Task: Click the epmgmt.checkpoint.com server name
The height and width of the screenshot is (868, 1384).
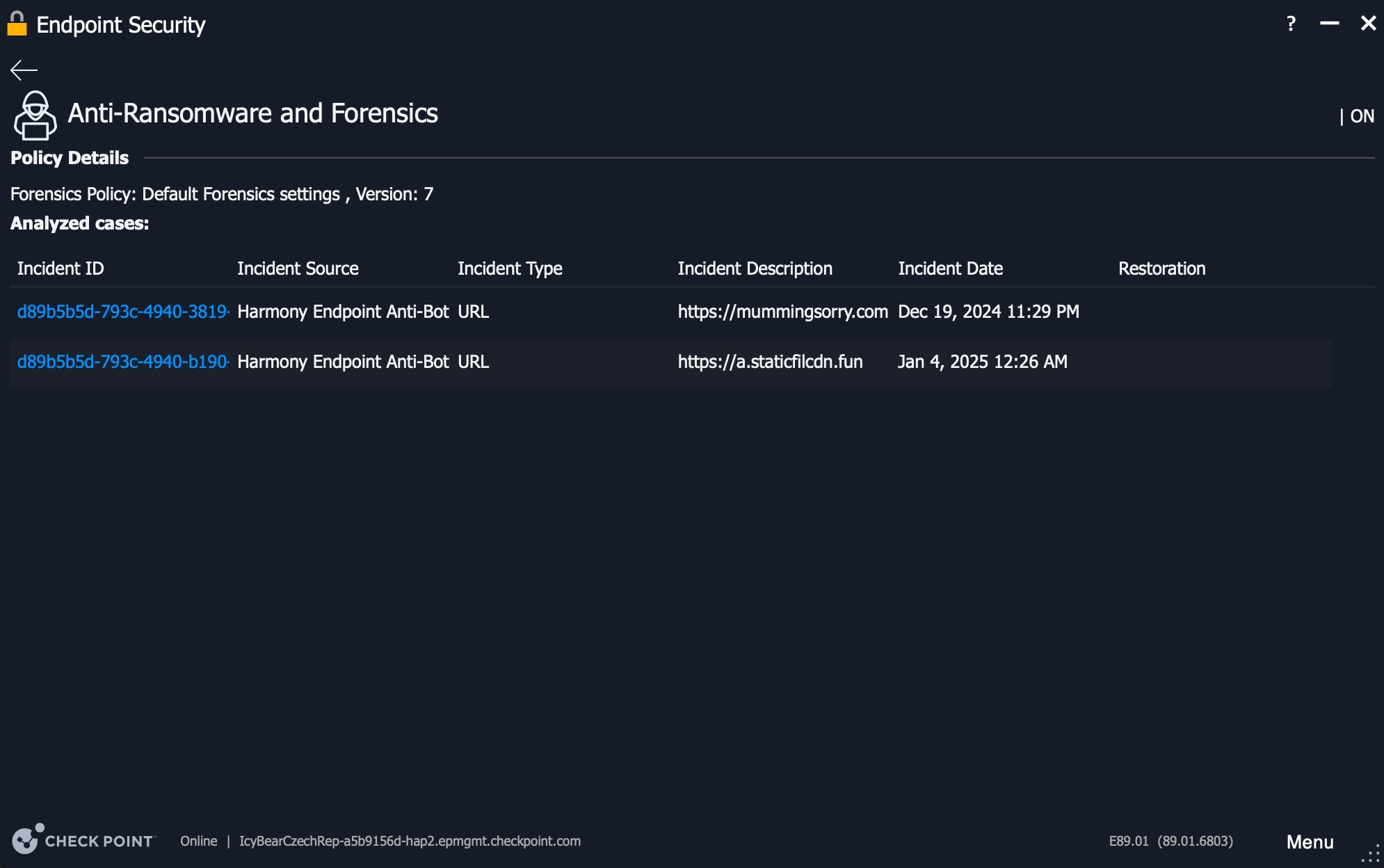Action: click(x=410, y=841)
